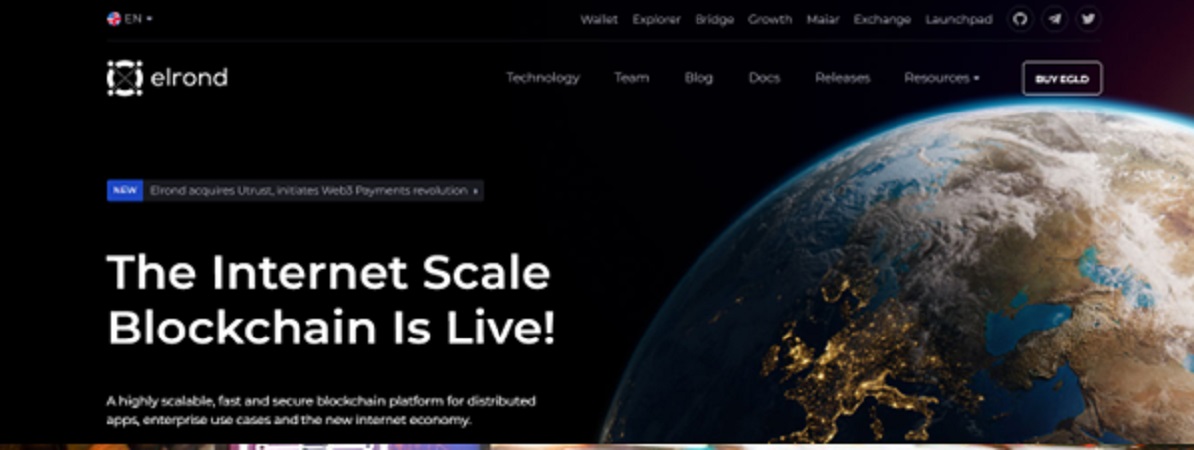The height and width of the screenshot is (450, 1194).
Task: Click arrow at end of Utrust announcement
Action: [x=476, y=191]
